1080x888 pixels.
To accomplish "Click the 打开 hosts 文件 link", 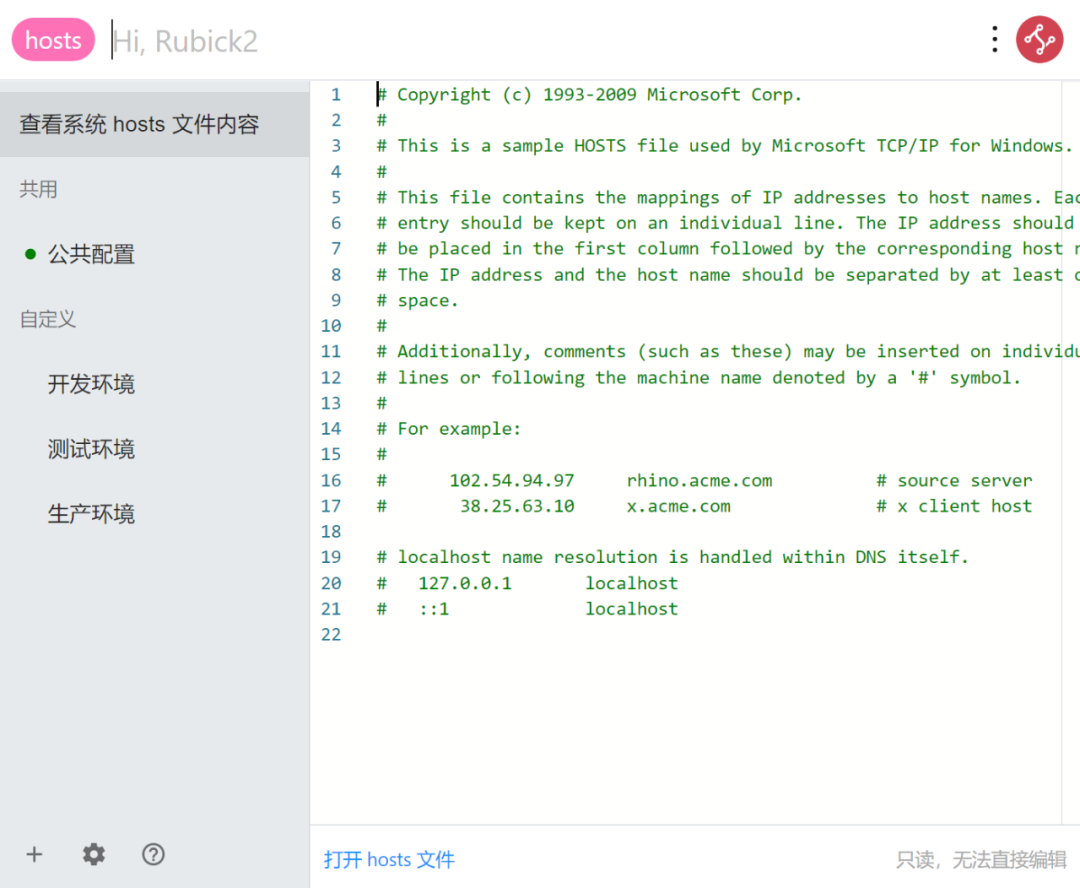I will click(389, 859).
